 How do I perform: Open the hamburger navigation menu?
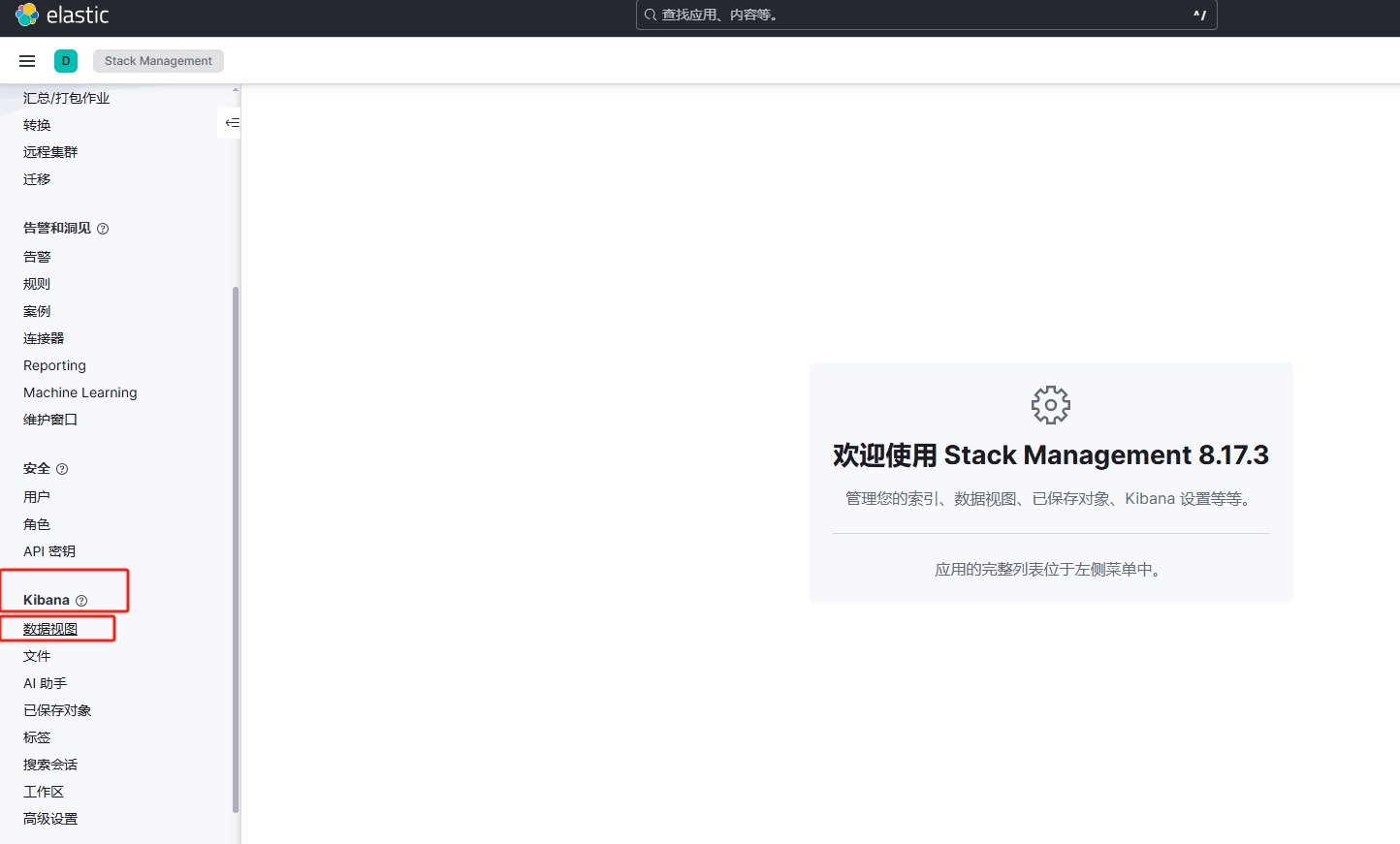coord(27,61)
